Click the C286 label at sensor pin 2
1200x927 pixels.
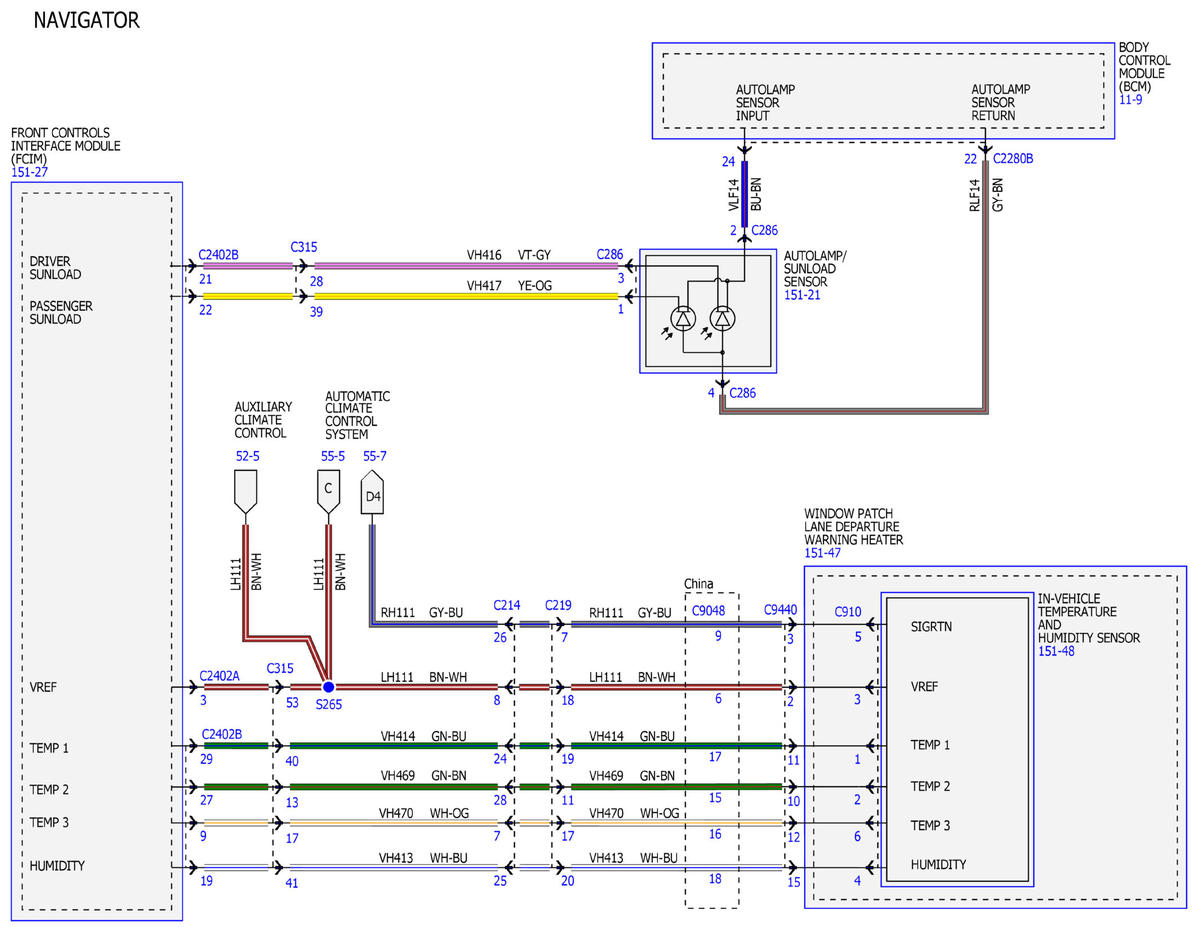coord(764,230)
